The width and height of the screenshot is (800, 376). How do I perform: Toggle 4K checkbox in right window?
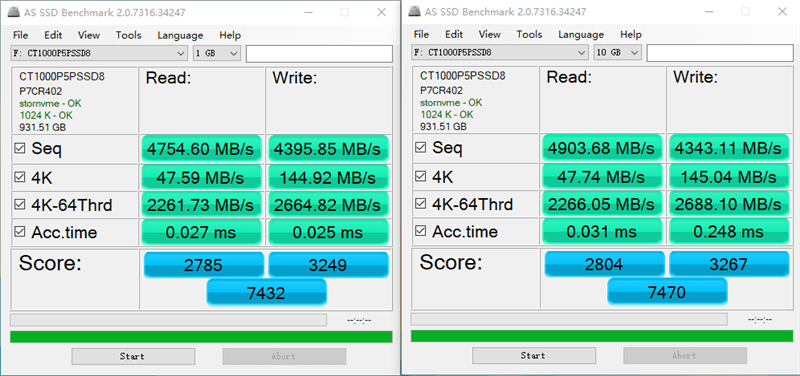point(421,177)
